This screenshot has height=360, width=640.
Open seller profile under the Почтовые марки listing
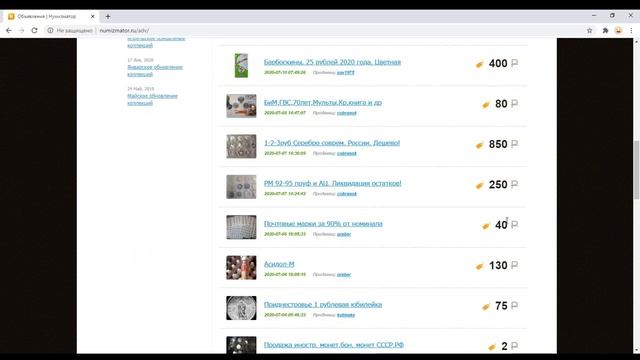coord(344,234)
